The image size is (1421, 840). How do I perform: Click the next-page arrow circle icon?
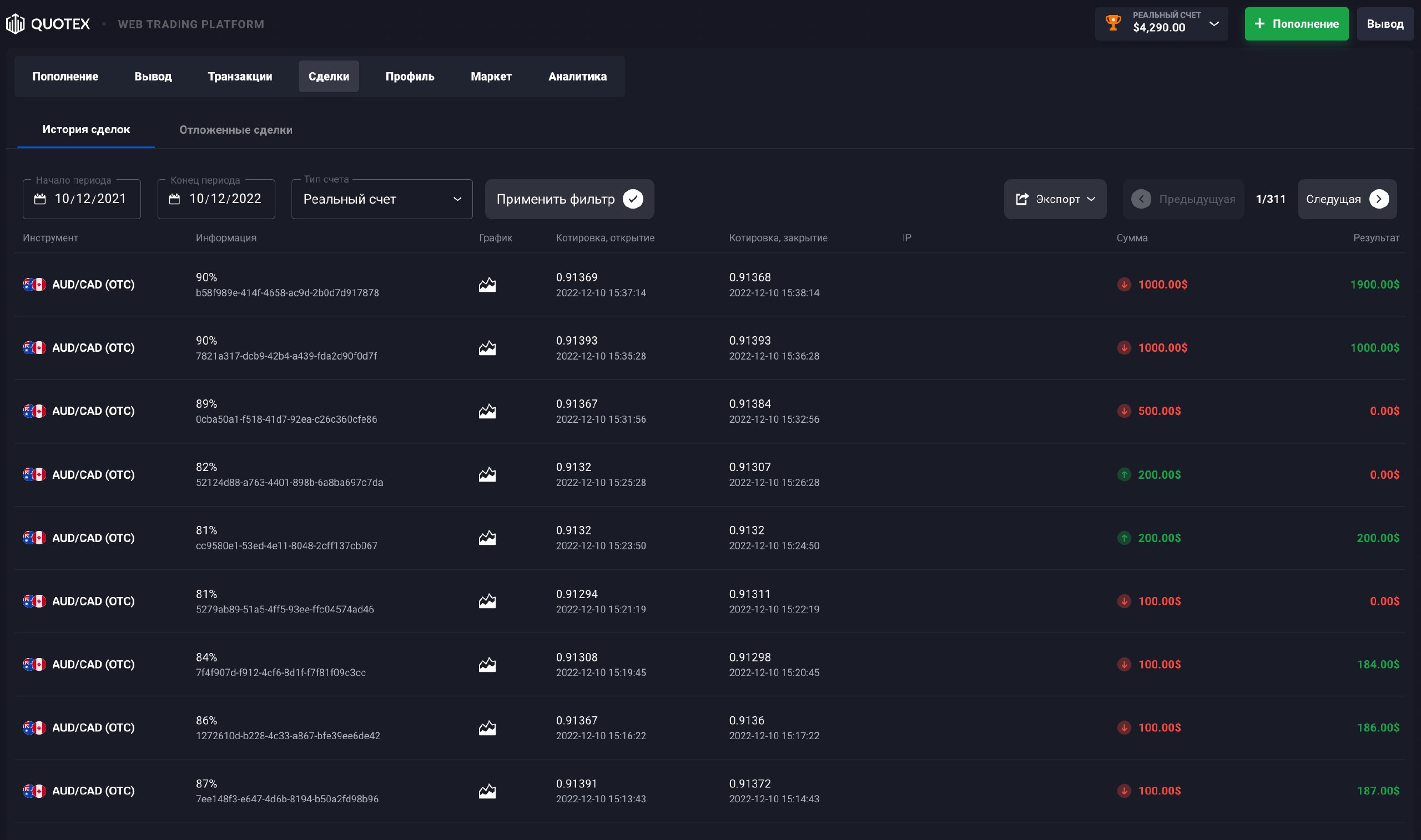(1379, 199)
